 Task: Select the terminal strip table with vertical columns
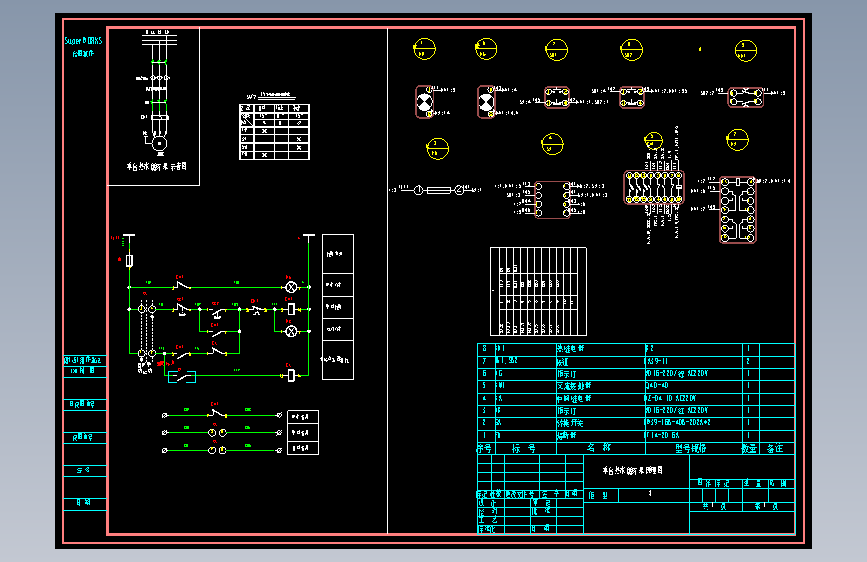coord(538,292)
